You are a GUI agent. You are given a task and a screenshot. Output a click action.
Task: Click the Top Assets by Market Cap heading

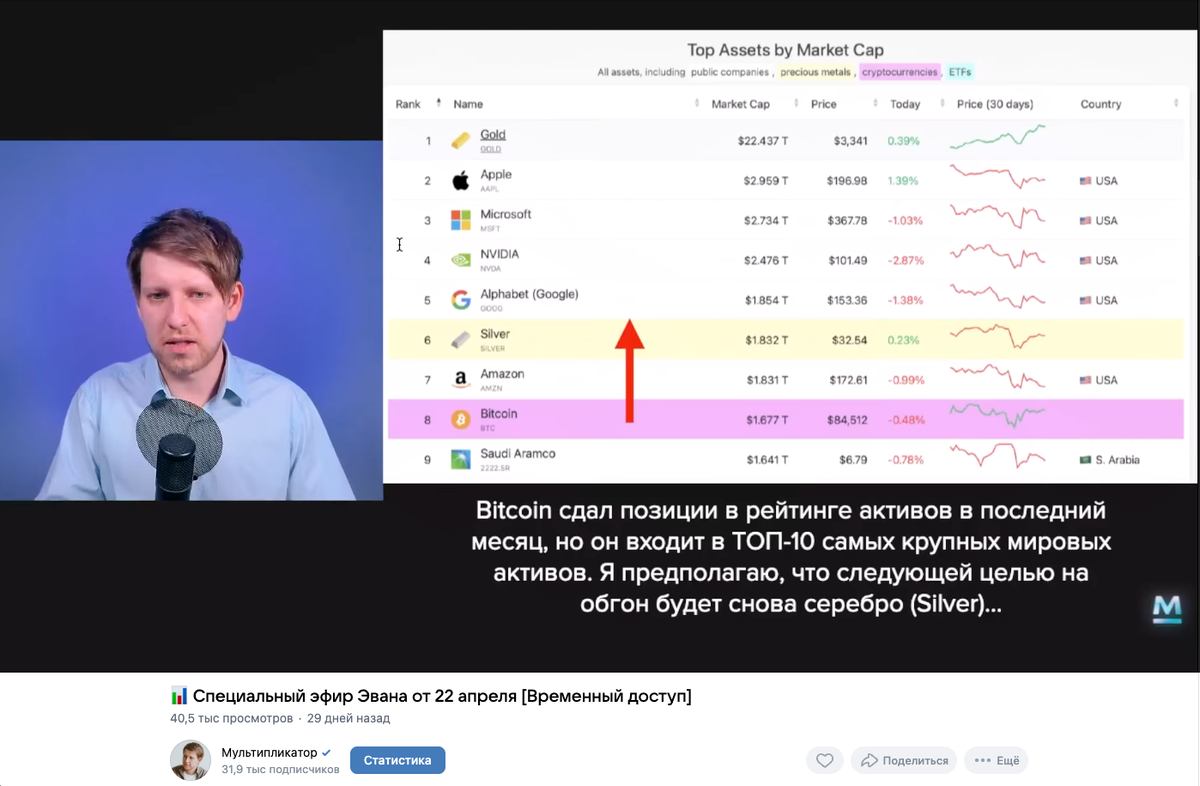click(x=785, y=50)
